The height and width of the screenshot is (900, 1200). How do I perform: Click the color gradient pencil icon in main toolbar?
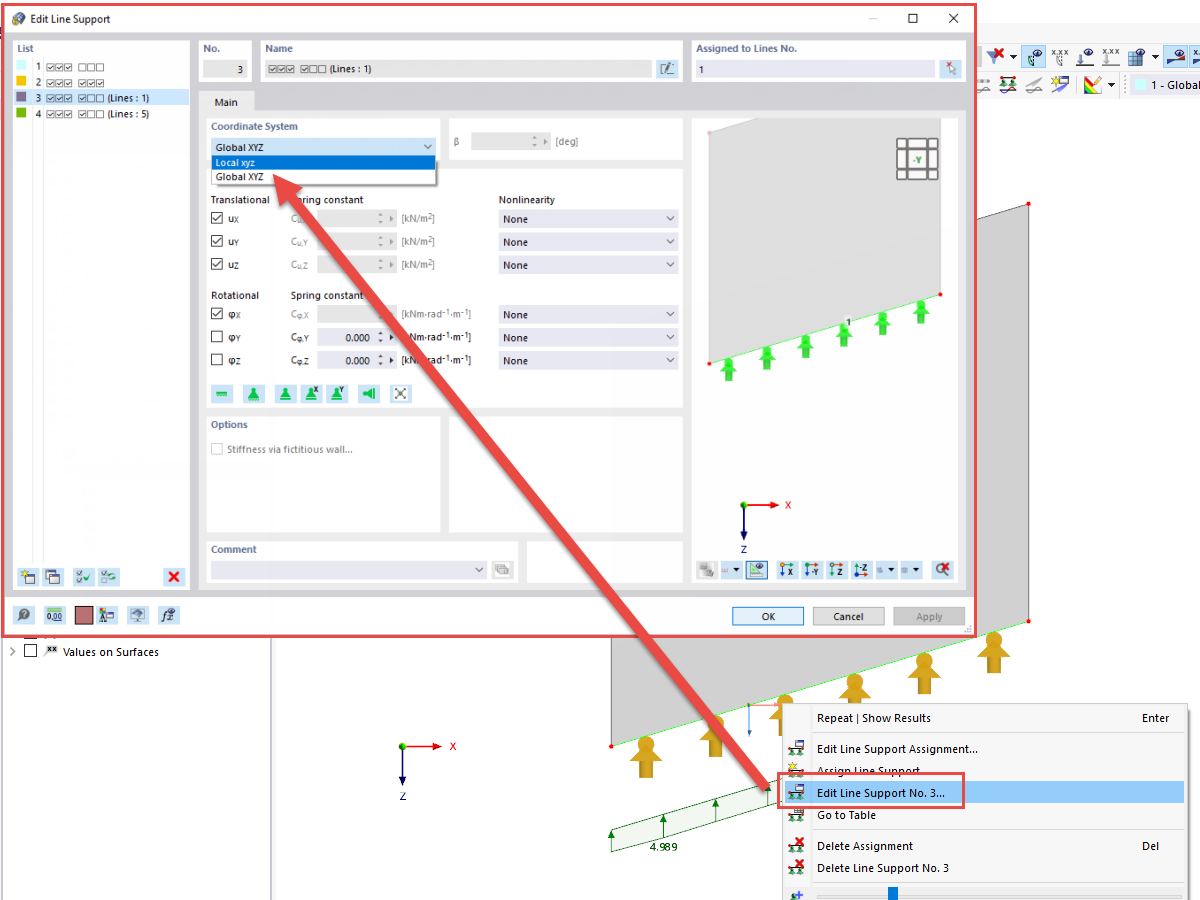[1092, 85]
